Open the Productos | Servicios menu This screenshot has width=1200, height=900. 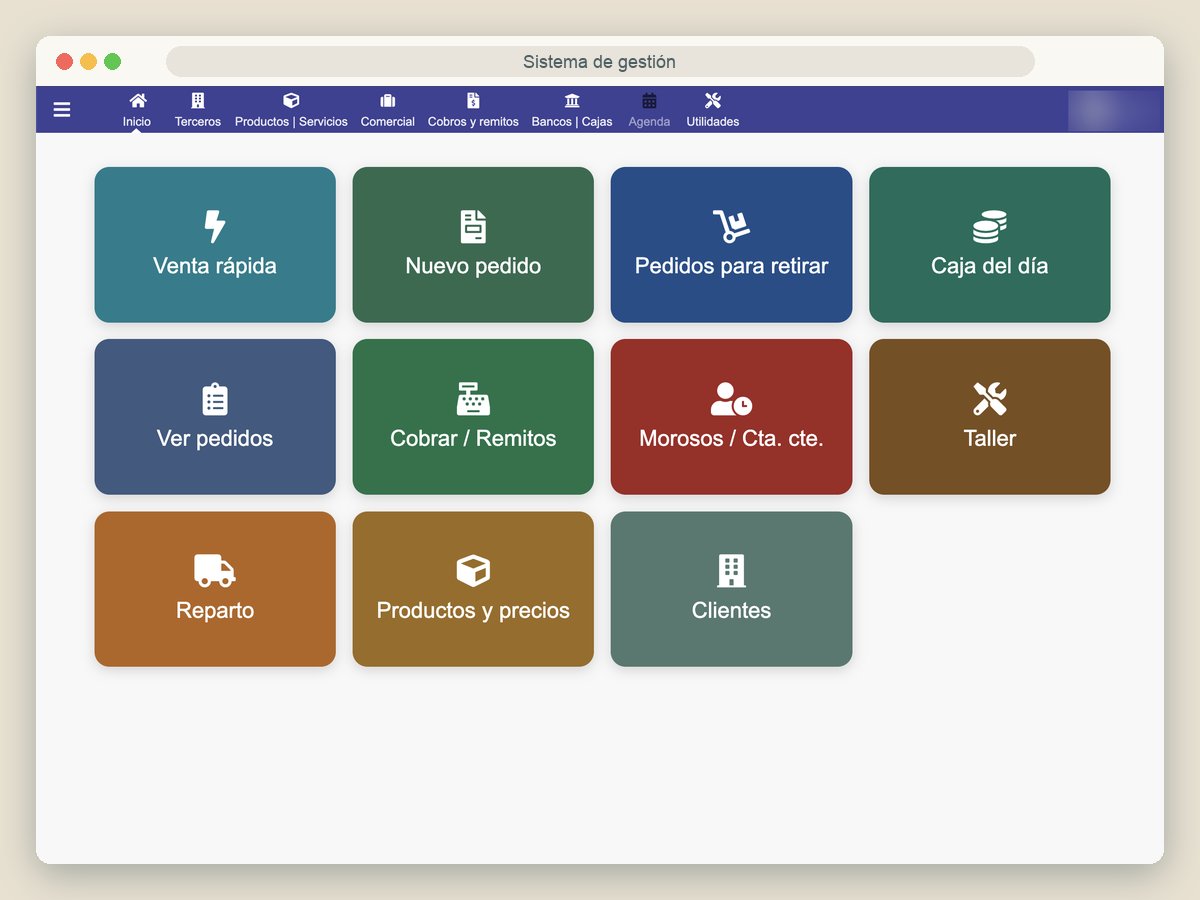[x=291, y=110]
